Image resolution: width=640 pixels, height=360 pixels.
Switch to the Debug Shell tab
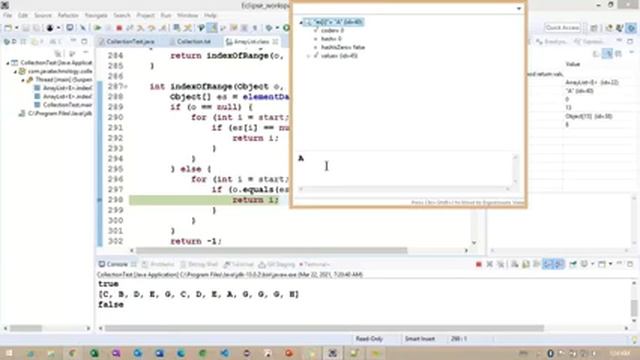pyautogui.click(x=198, y=264)
